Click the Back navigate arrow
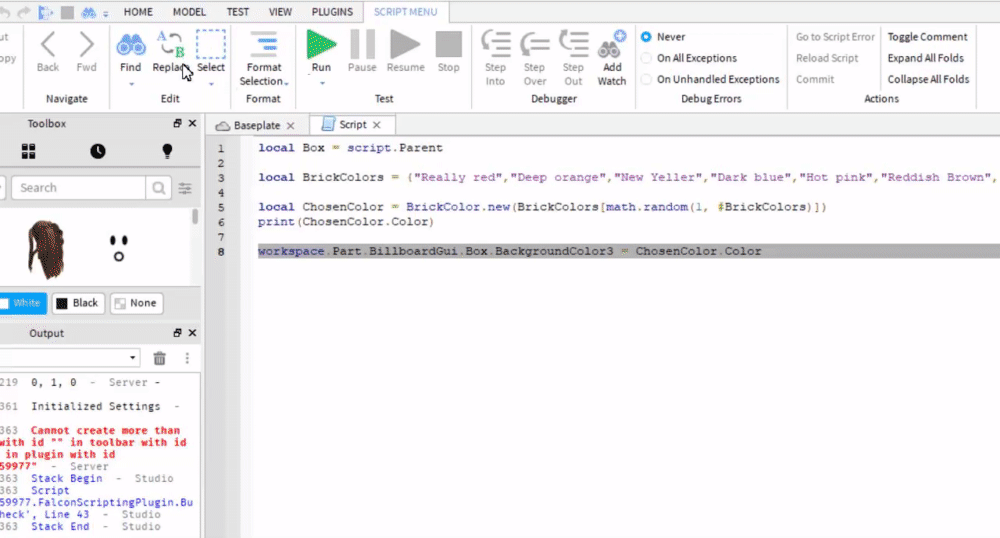Viewport: 1000px width, 538px height. click(x=48, y=45)
